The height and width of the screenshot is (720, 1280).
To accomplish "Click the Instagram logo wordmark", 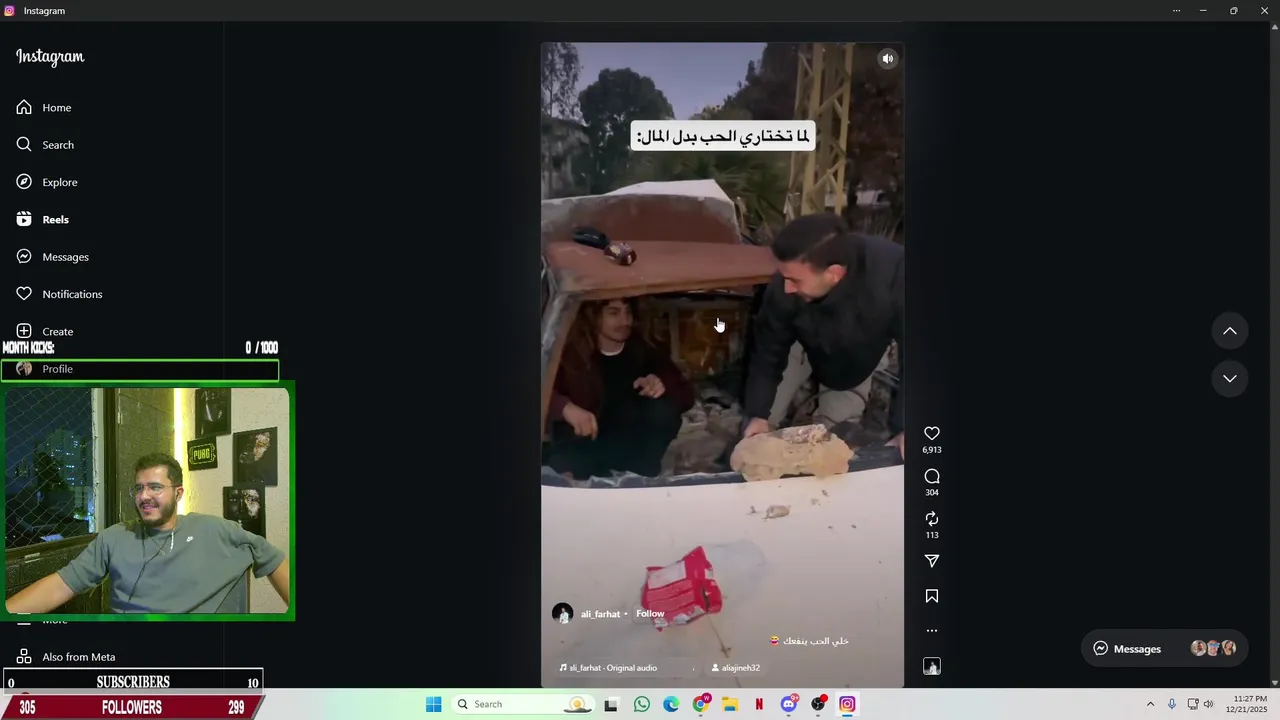I will click(50, 57).
